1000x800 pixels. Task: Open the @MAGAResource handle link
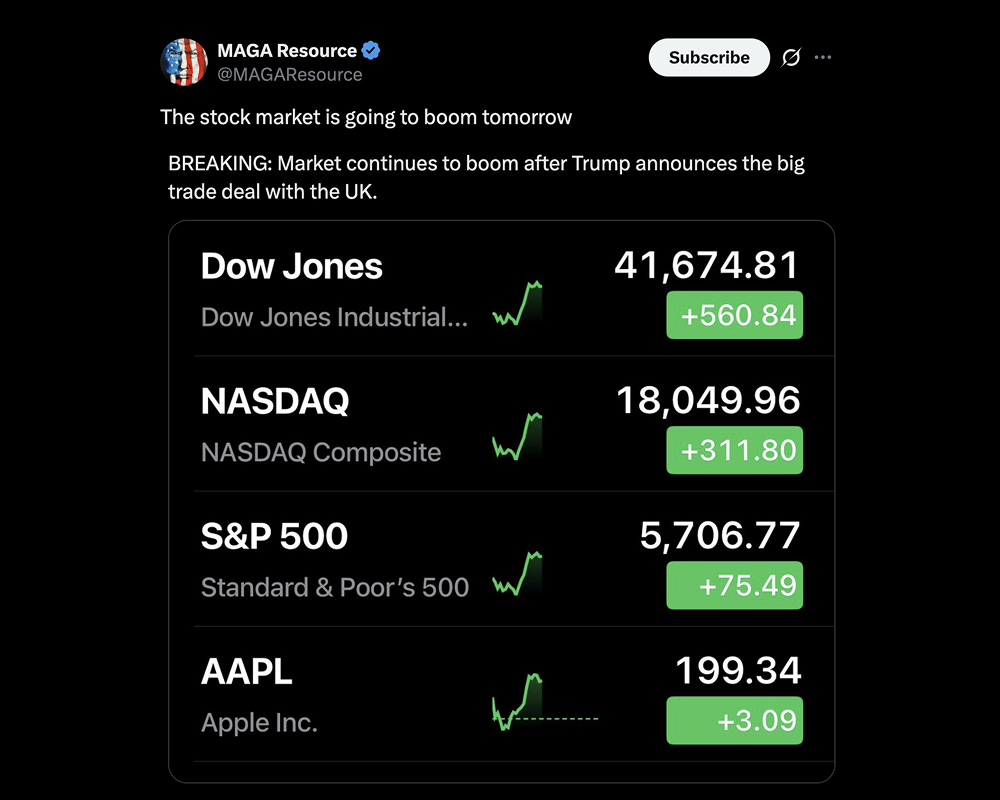[x=290, y=75]
